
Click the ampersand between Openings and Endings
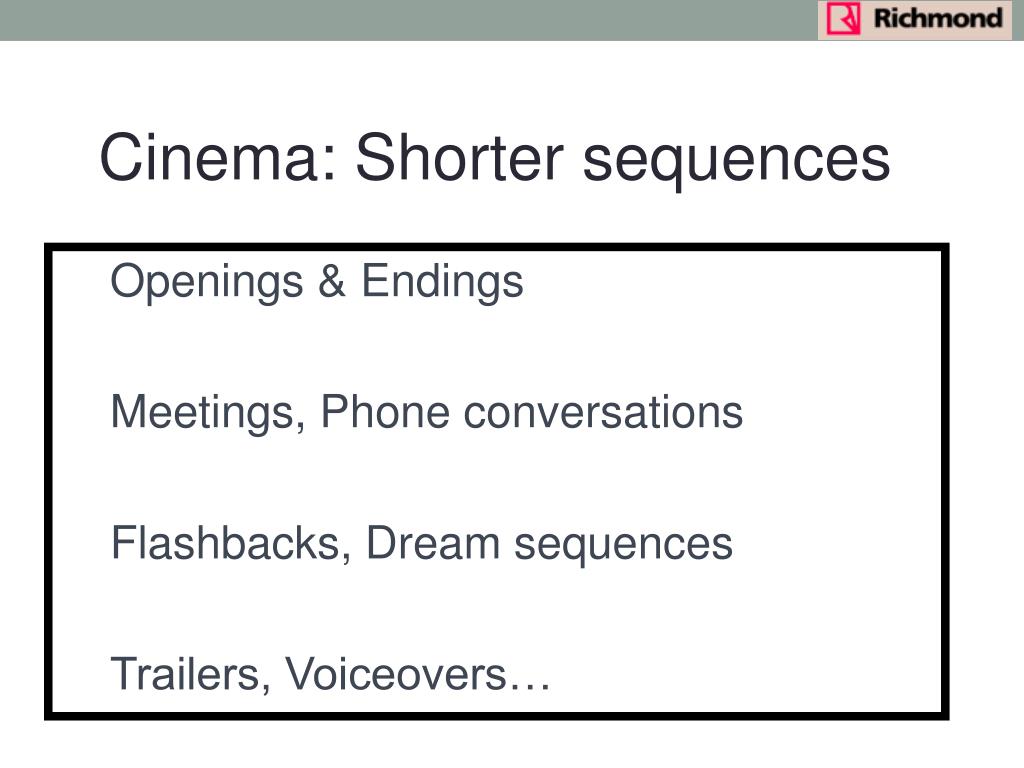(x=332, y=281)
